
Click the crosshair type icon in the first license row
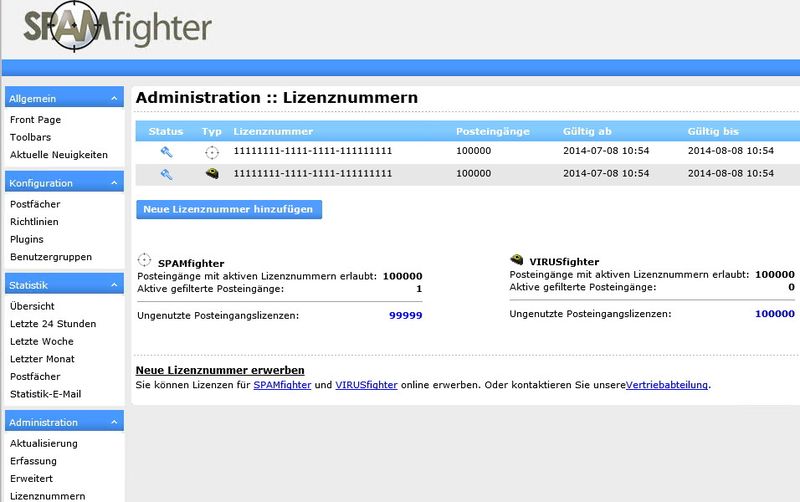click(212, 152)
